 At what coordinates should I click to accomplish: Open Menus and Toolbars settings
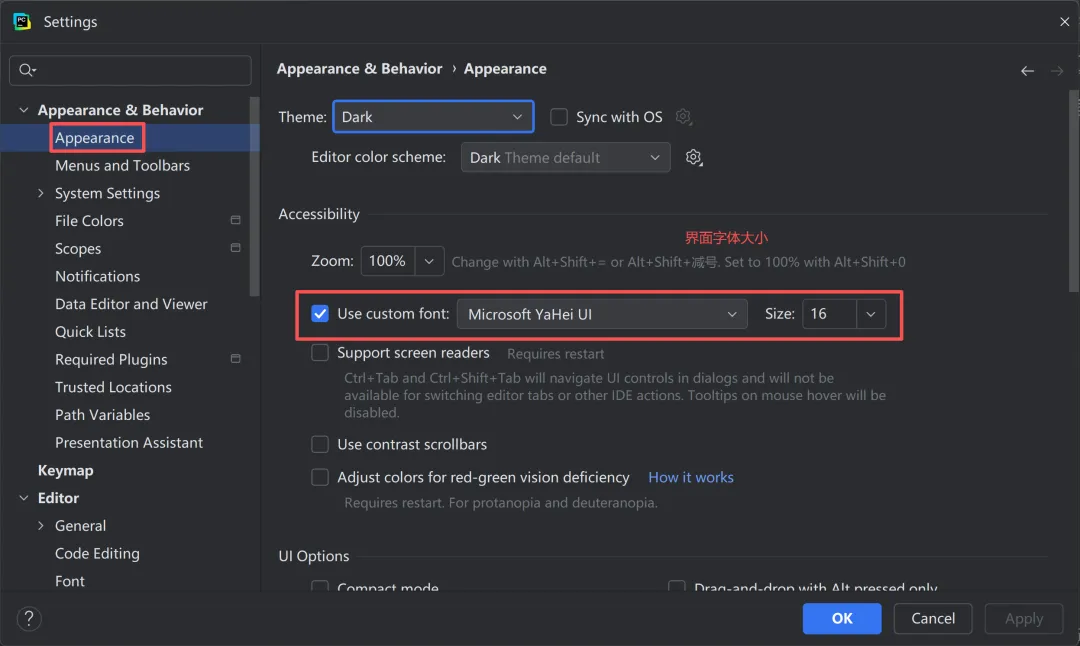[123, 165]
